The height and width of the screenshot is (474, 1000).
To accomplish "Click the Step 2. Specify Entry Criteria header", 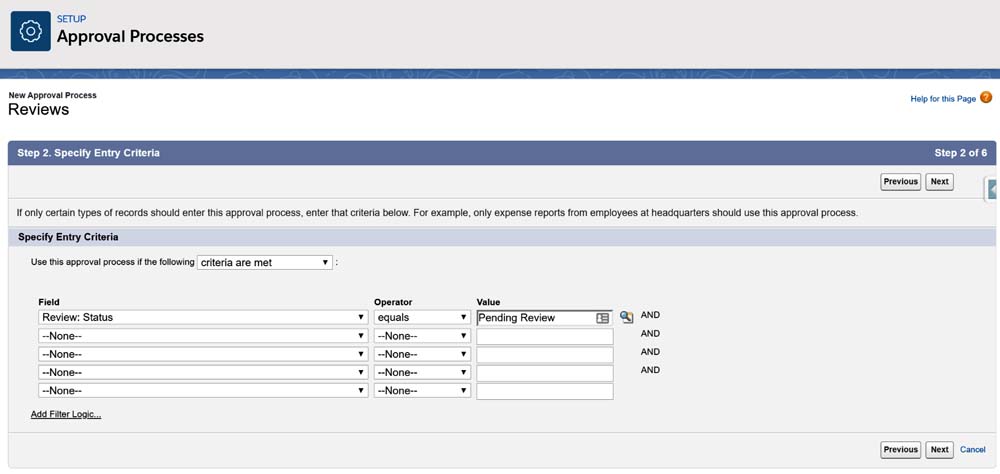I will (x=89, y=153).
